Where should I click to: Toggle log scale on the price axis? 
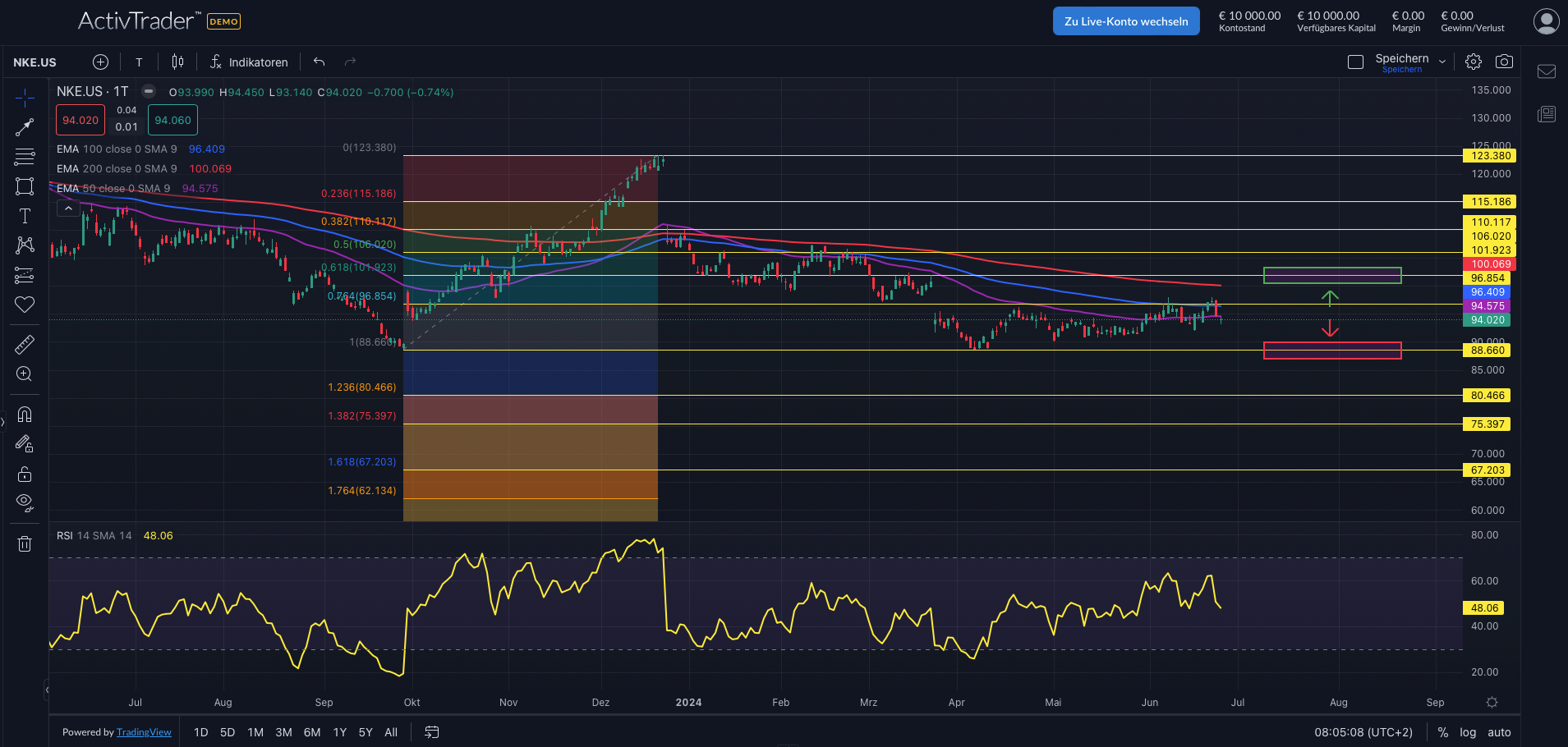pyautogui.click(x=1468, y=732)
